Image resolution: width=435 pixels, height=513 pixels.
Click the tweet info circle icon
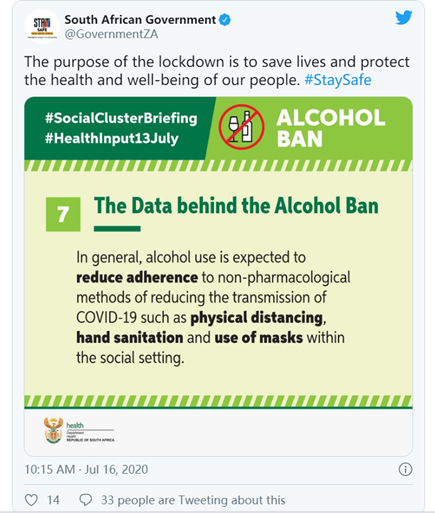point(405,469)
